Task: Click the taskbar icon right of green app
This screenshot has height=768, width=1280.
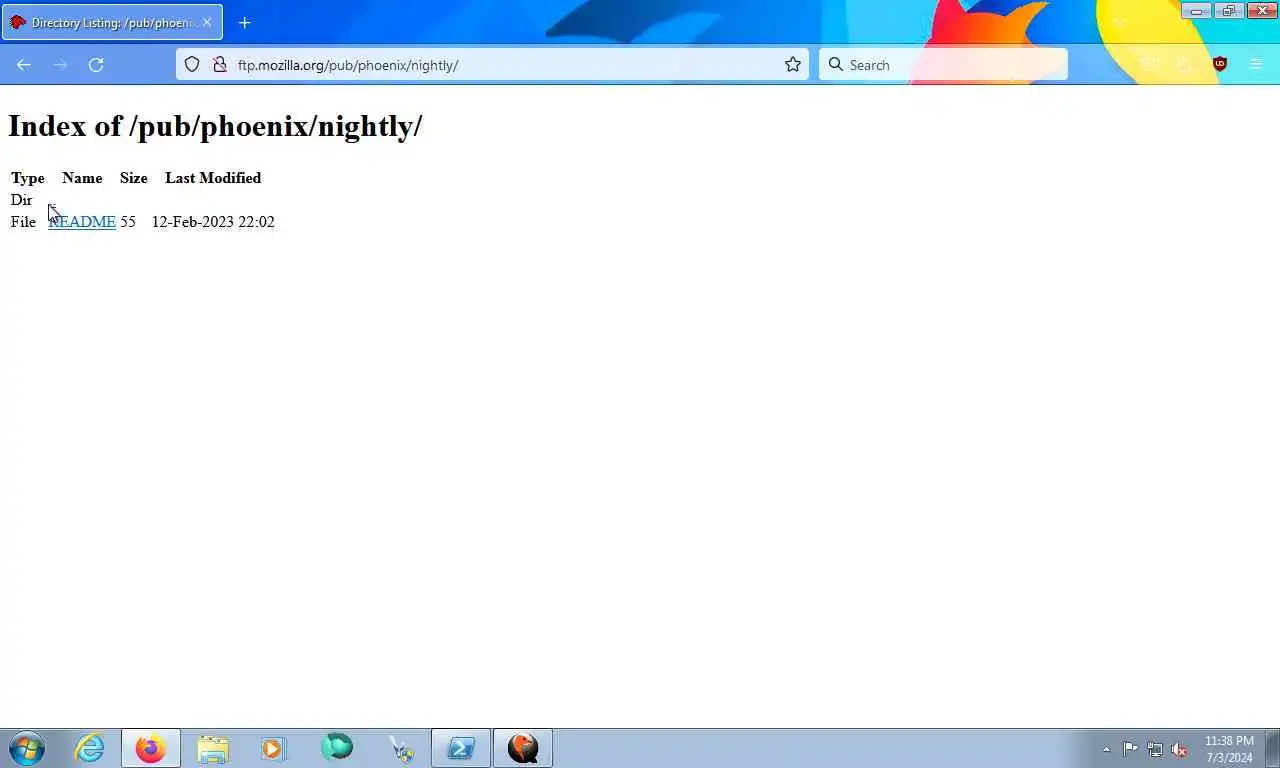Action: pos(401,748)
